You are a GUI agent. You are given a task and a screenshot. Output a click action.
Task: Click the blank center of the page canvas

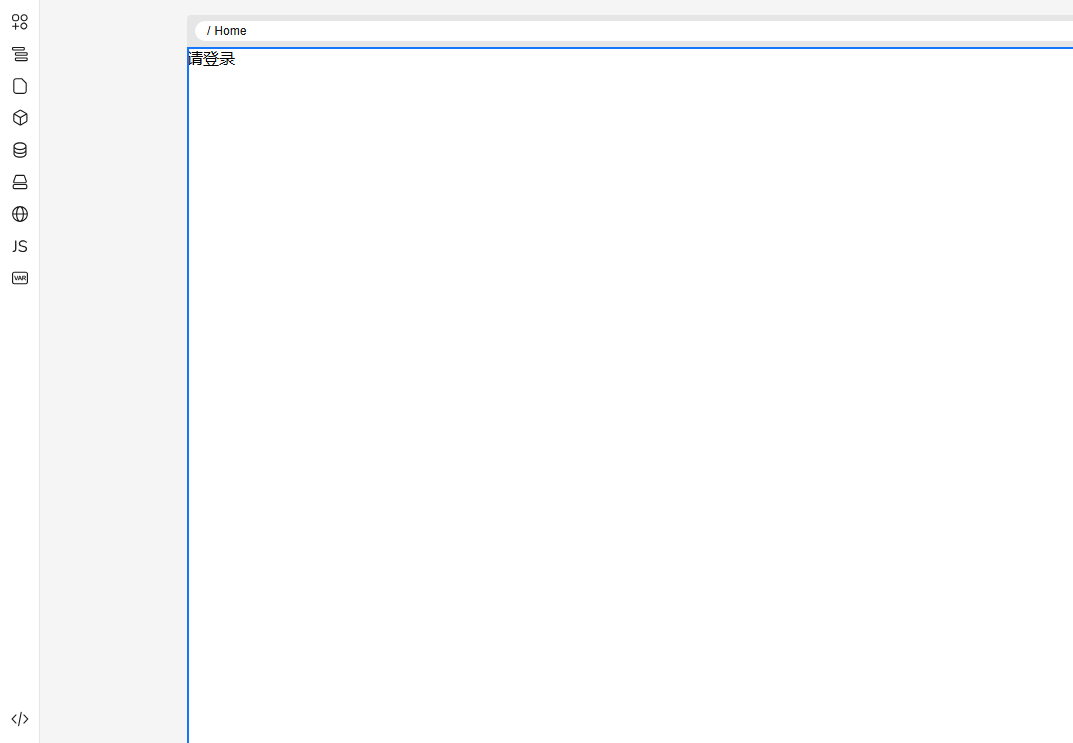coord(630,400)
